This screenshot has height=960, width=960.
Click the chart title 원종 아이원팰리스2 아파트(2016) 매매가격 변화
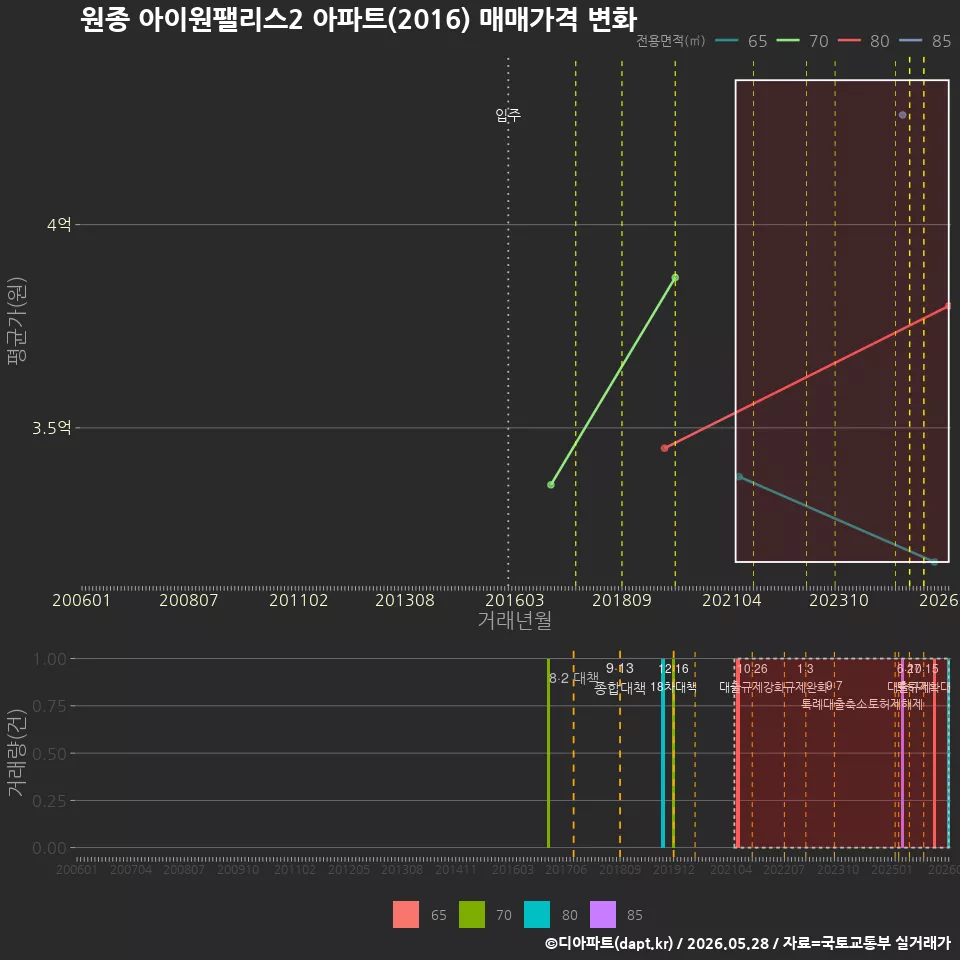[359, 20]
